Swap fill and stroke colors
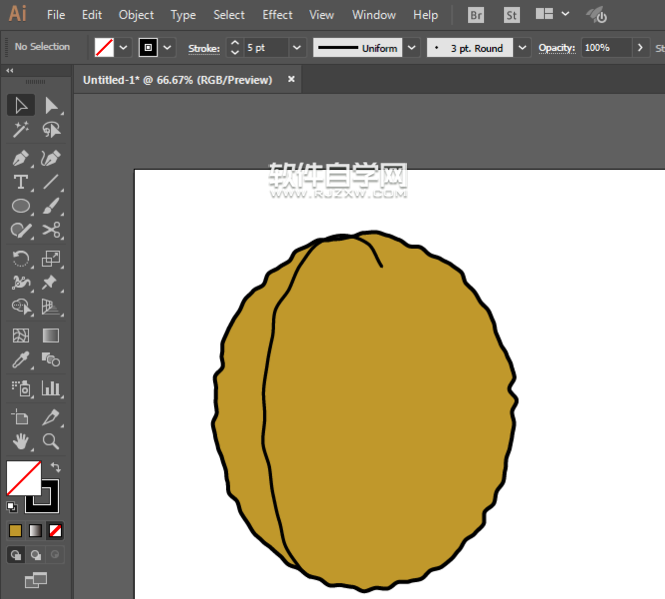 (57, 467)
